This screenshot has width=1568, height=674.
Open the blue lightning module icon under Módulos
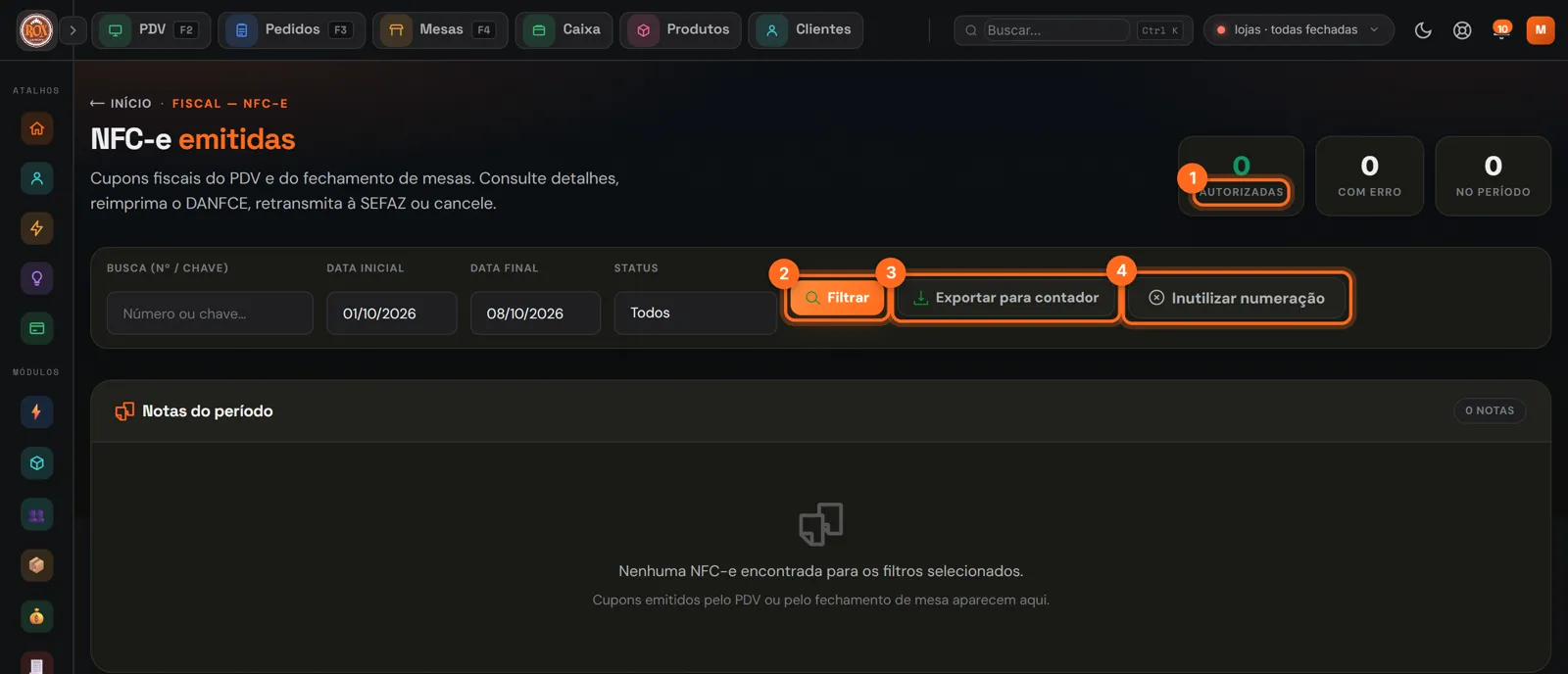(x=36, y=411)
